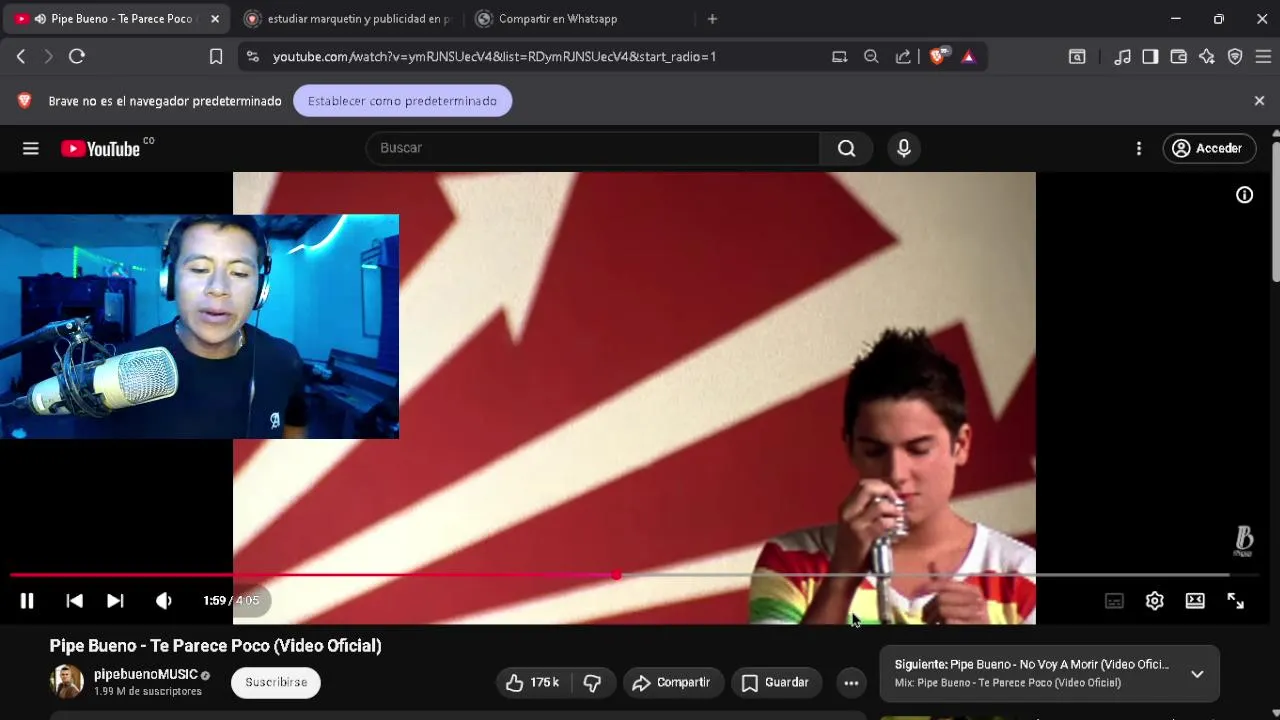Reload the current page

77,57
